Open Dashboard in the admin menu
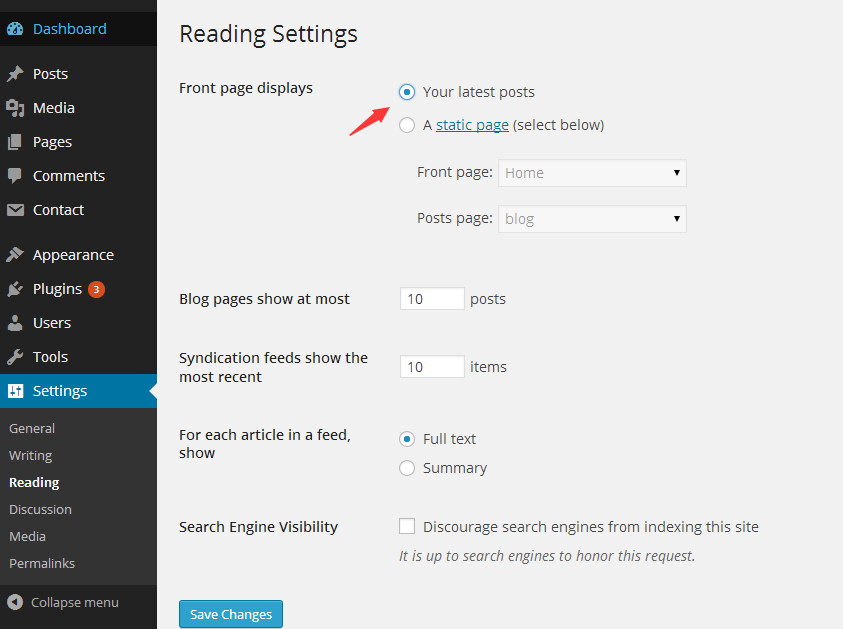 (70, 29)
